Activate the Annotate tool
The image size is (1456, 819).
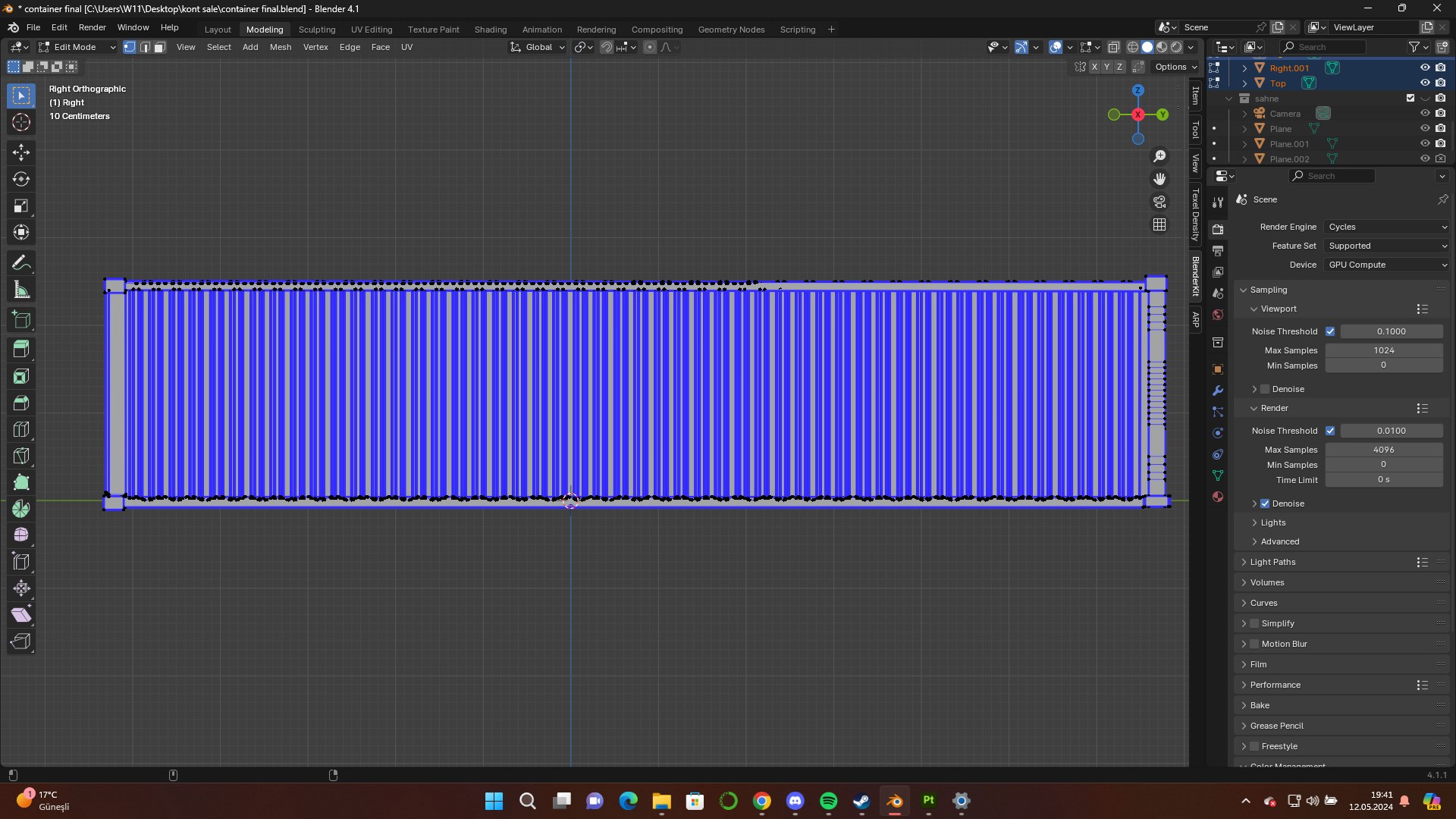pos(21,263)
